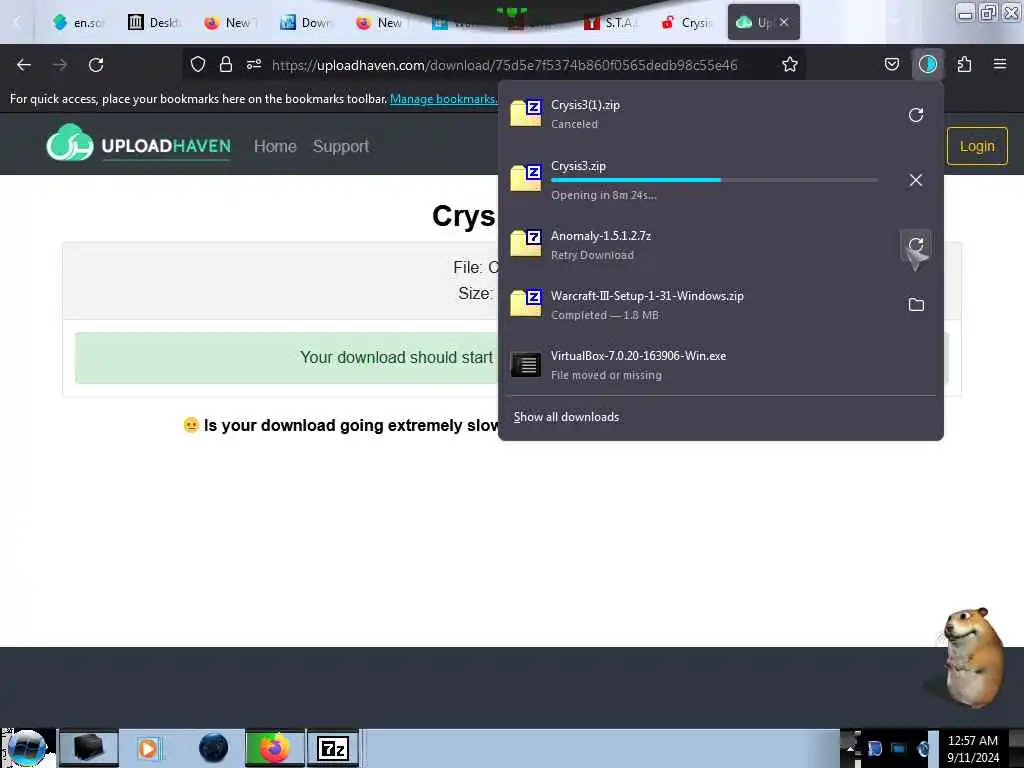Open the Manage bookmarks link
Screen dimensions: 1024x768
point(443,99)
